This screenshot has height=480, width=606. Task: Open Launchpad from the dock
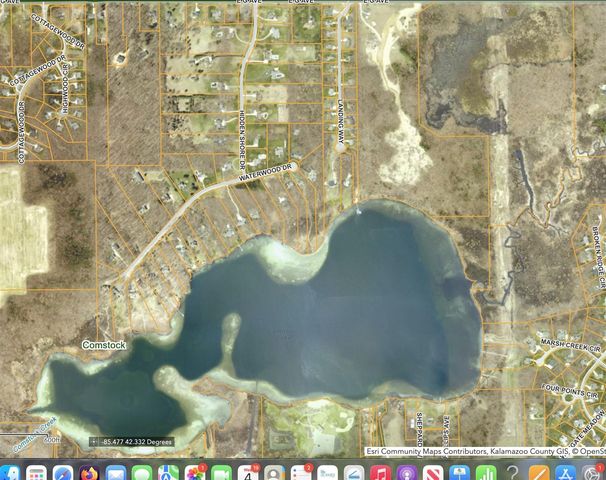pyautogui.click(x=37, y=473)
